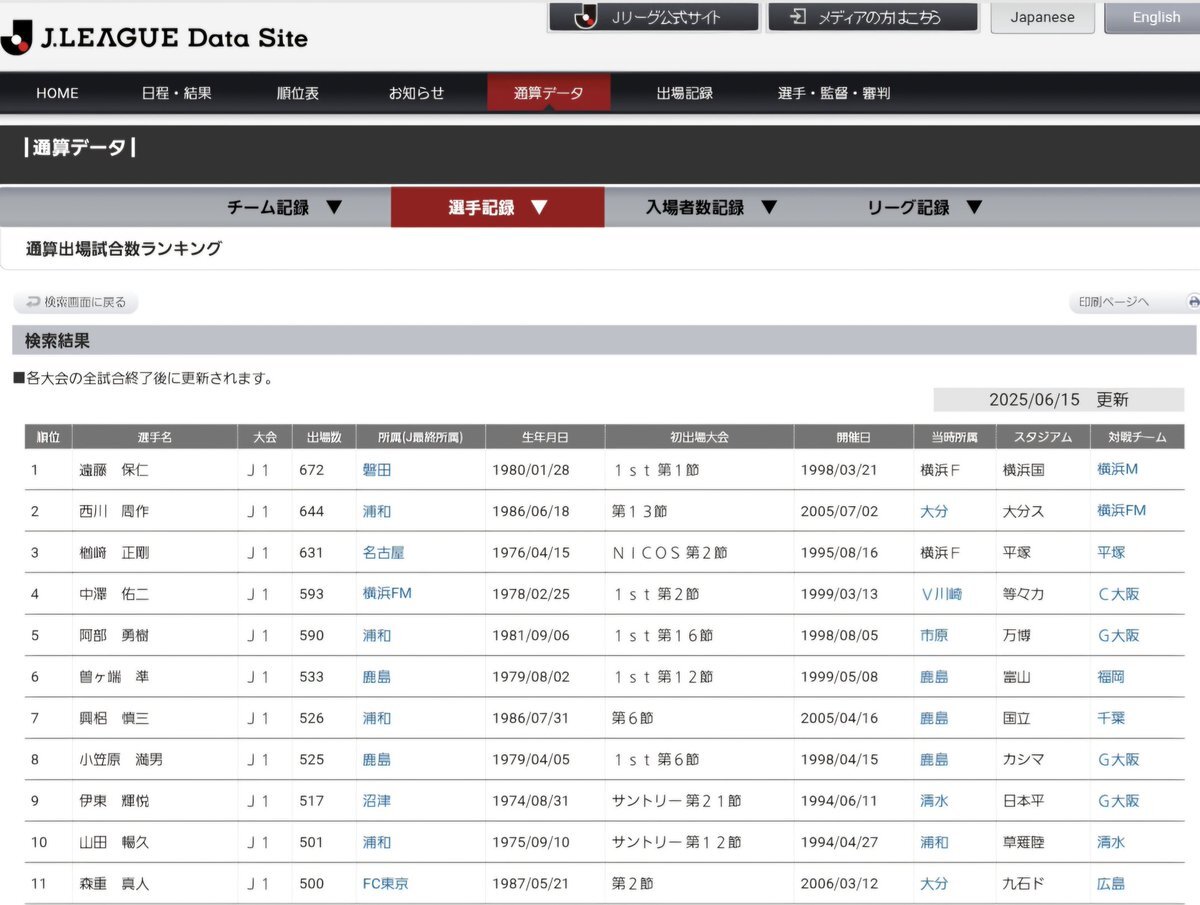Image resolution: width=1200 pixels, height=905 pixels.
Task: Open the メディアの方はこちら login button
Action: 872,17
